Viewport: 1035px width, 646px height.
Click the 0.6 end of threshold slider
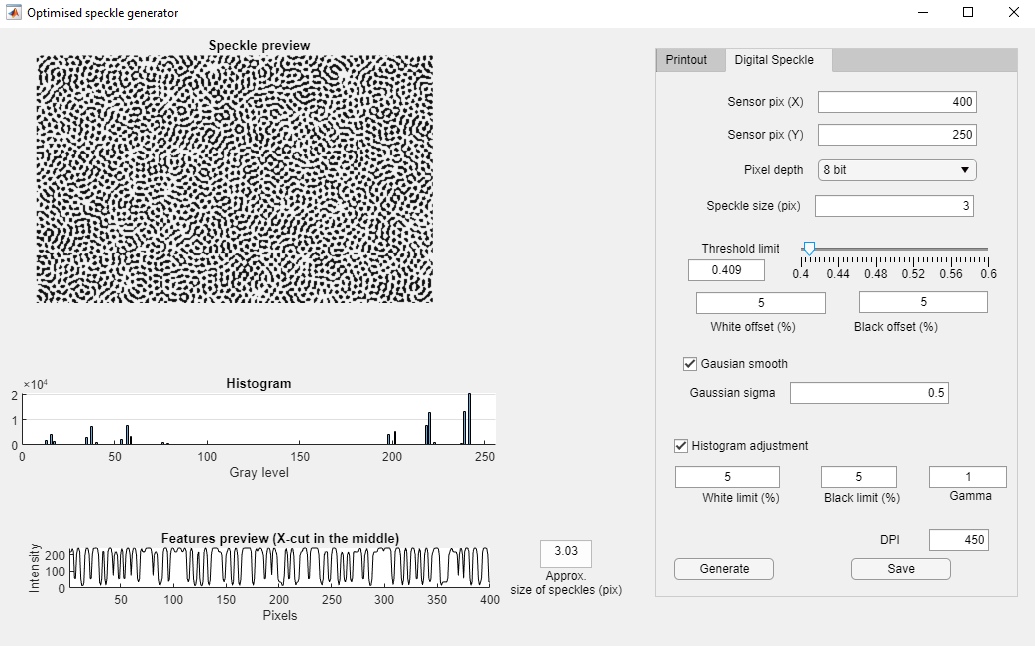point(988,274)
